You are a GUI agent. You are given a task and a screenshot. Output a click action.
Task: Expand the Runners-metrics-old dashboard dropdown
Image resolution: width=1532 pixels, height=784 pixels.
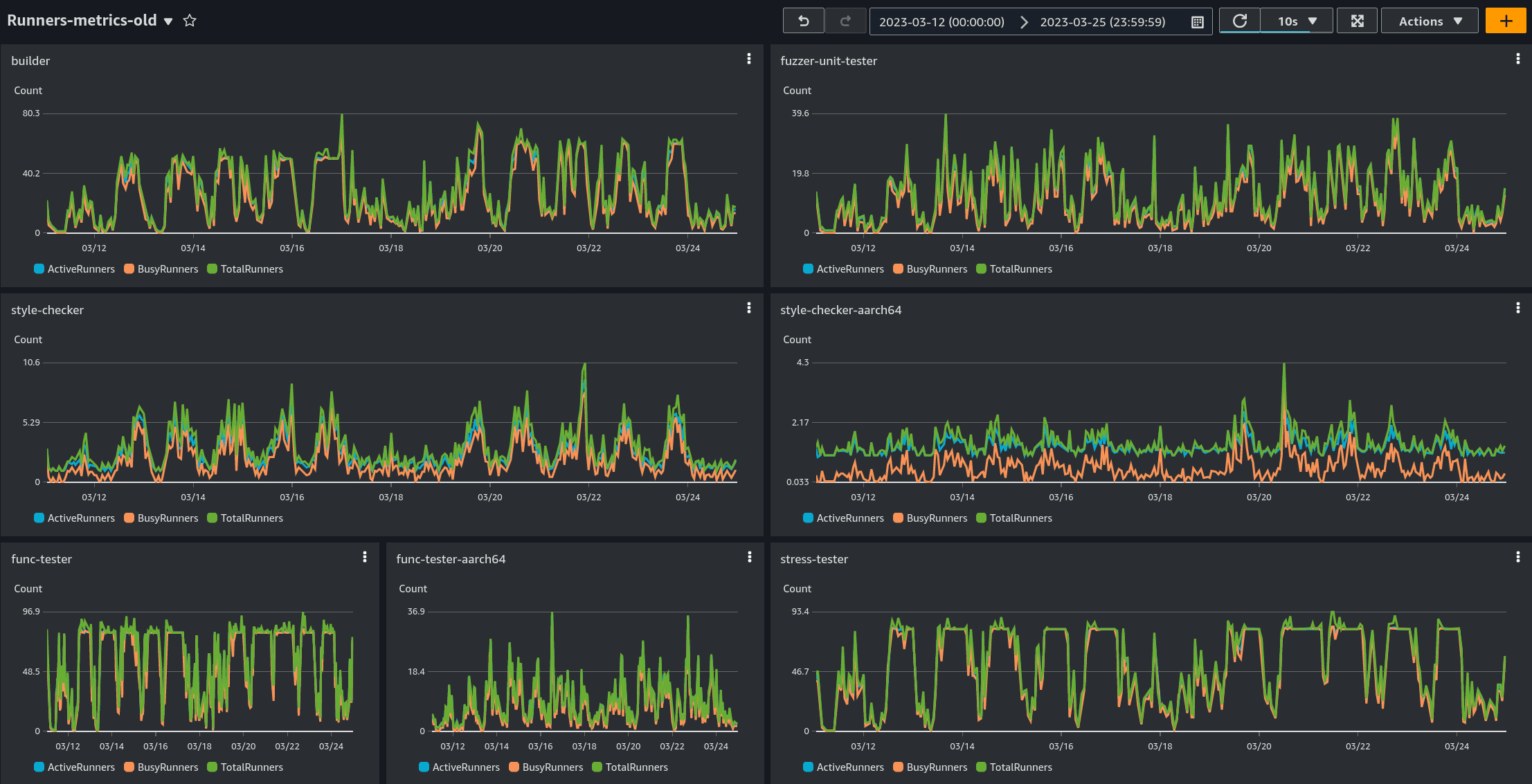pyautogui.click(x=168, y=21)
